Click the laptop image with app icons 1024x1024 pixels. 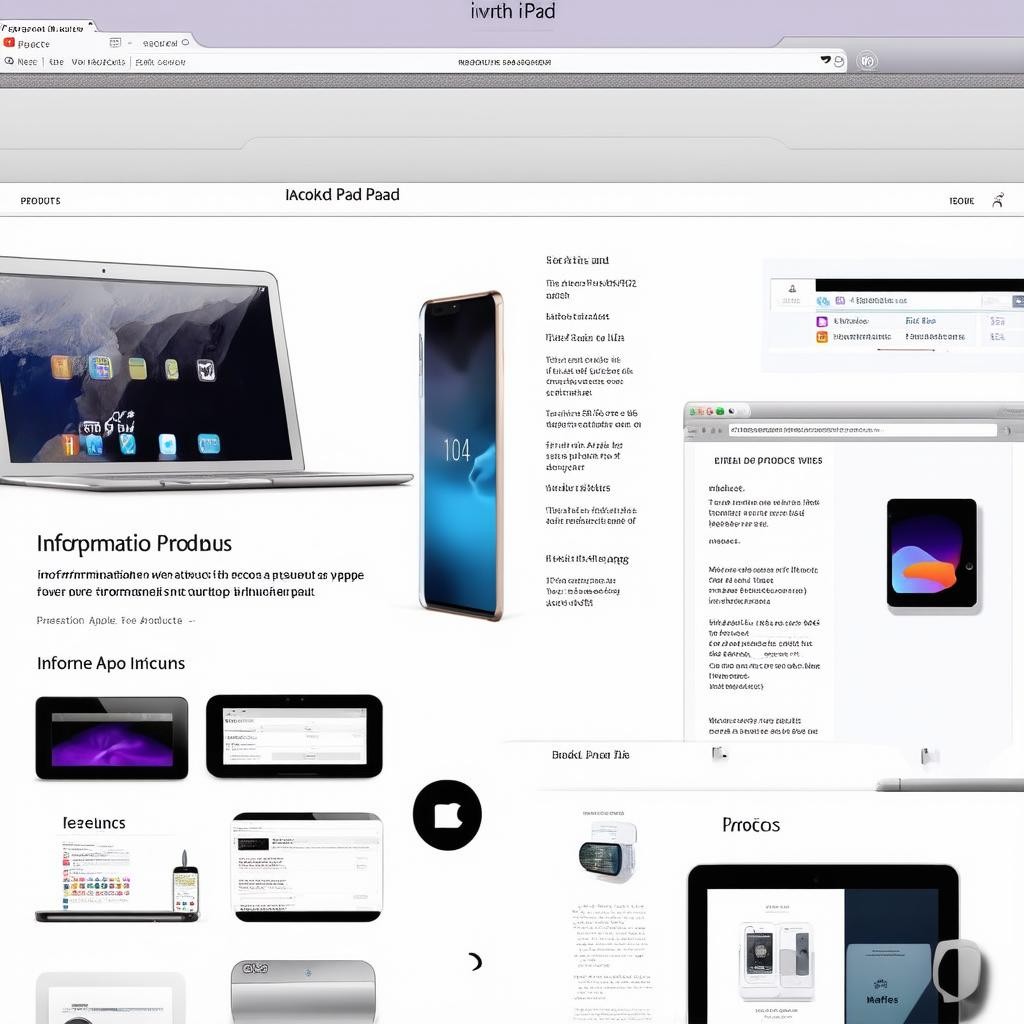tap(150, 375)
